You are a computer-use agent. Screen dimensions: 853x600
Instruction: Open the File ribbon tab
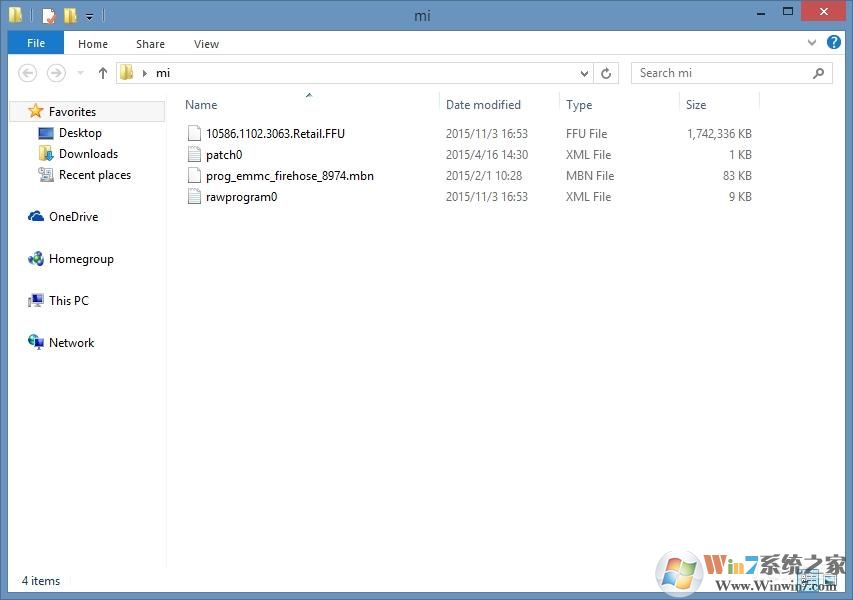point(36,43)
